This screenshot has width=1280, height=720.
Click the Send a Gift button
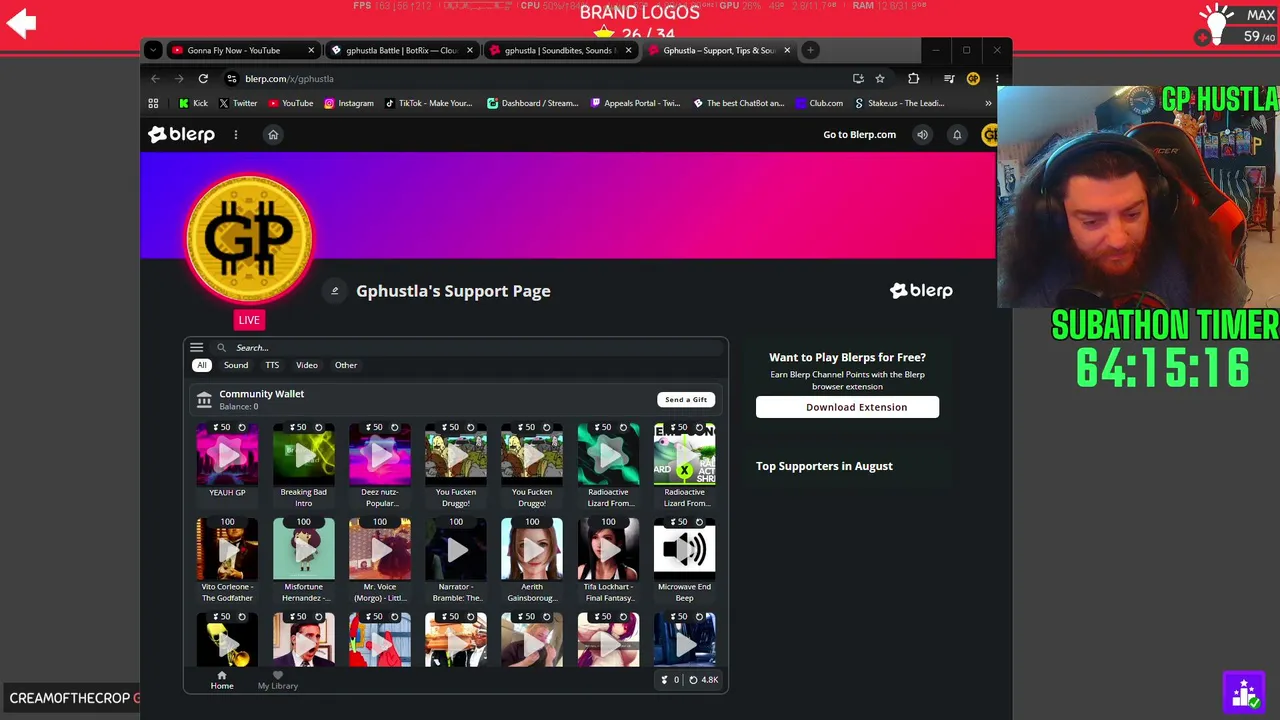686,400
